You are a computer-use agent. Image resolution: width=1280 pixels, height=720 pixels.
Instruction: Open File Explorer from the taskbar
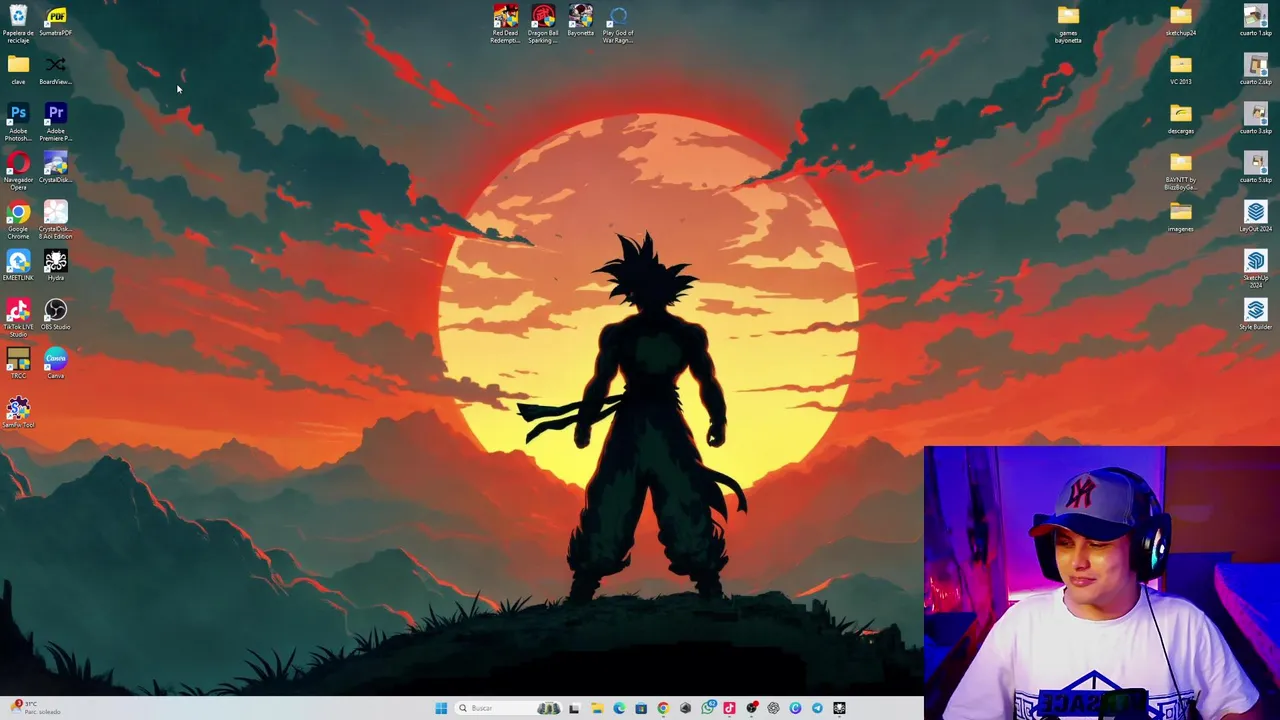pos(597,708)
